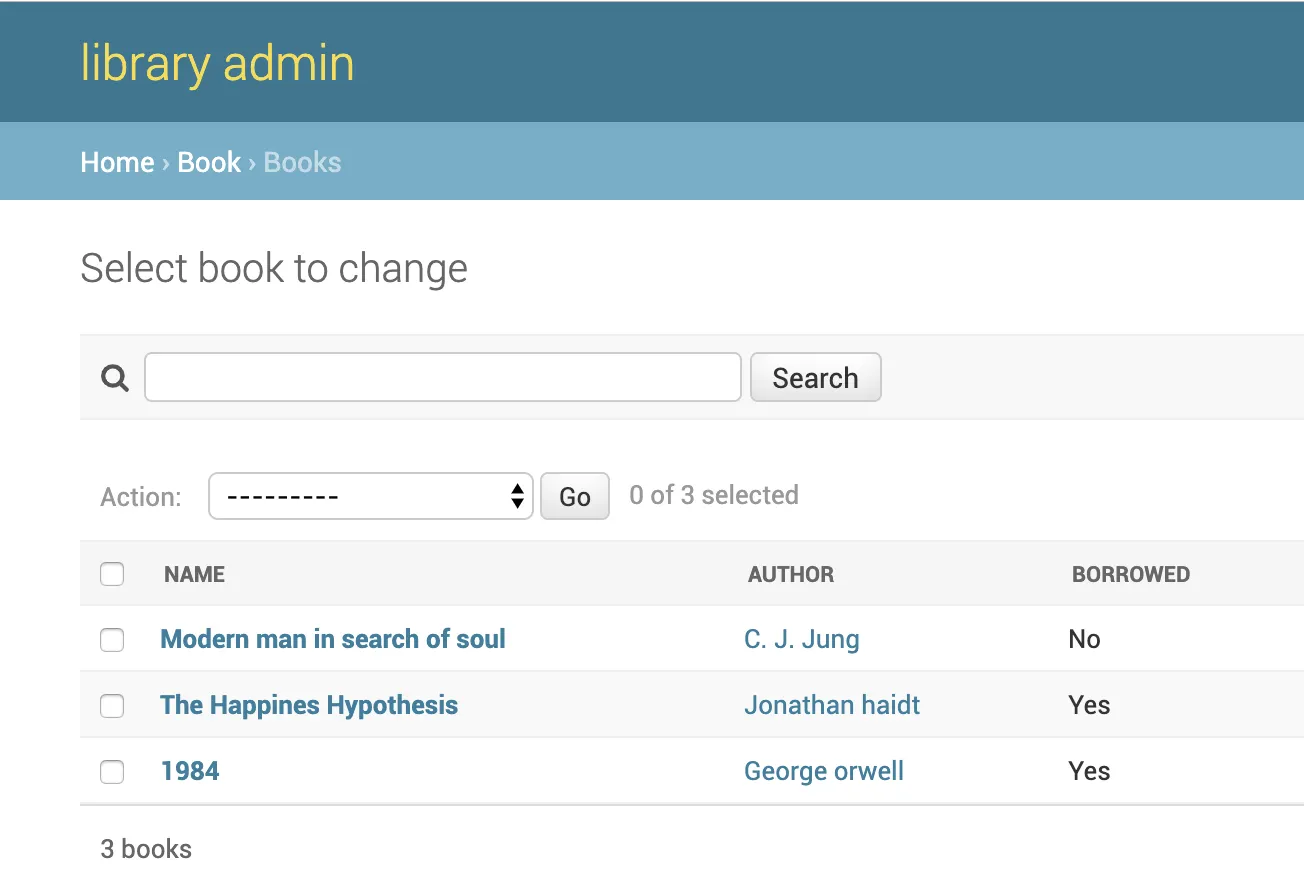Image resolution: width=1304 pixels, height=872 pixels.
Task: Click the author C. J. Jung link
Action: 801,639
